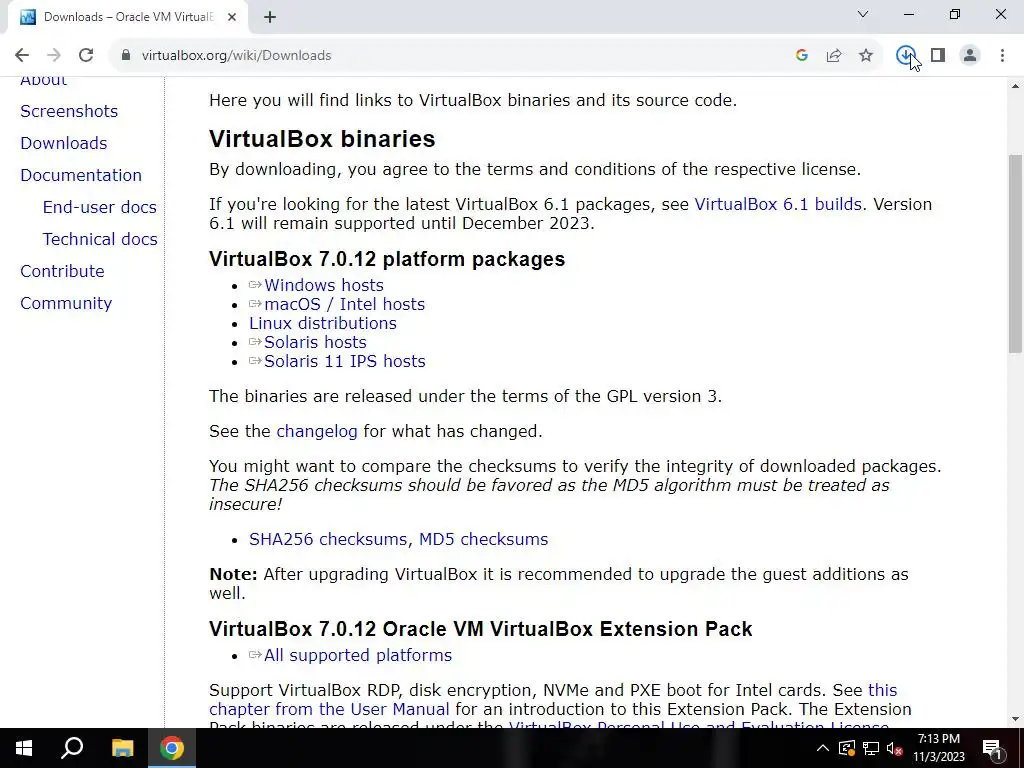Open this chapter from the User Manual link
The image size is (1024, 768).
[329, 709]
